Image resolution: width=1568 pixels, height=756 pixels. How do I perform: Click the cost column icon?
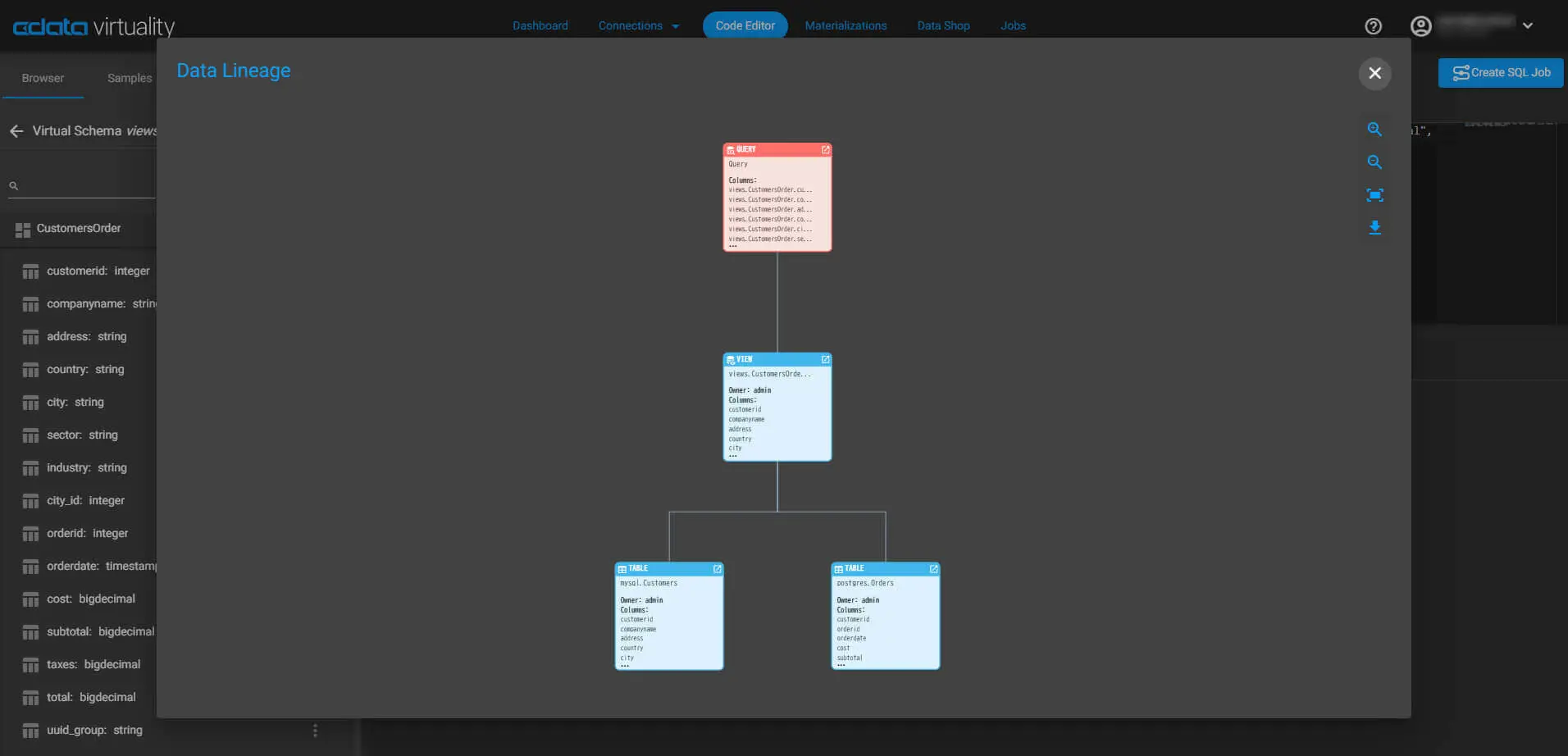pos(30,599)
